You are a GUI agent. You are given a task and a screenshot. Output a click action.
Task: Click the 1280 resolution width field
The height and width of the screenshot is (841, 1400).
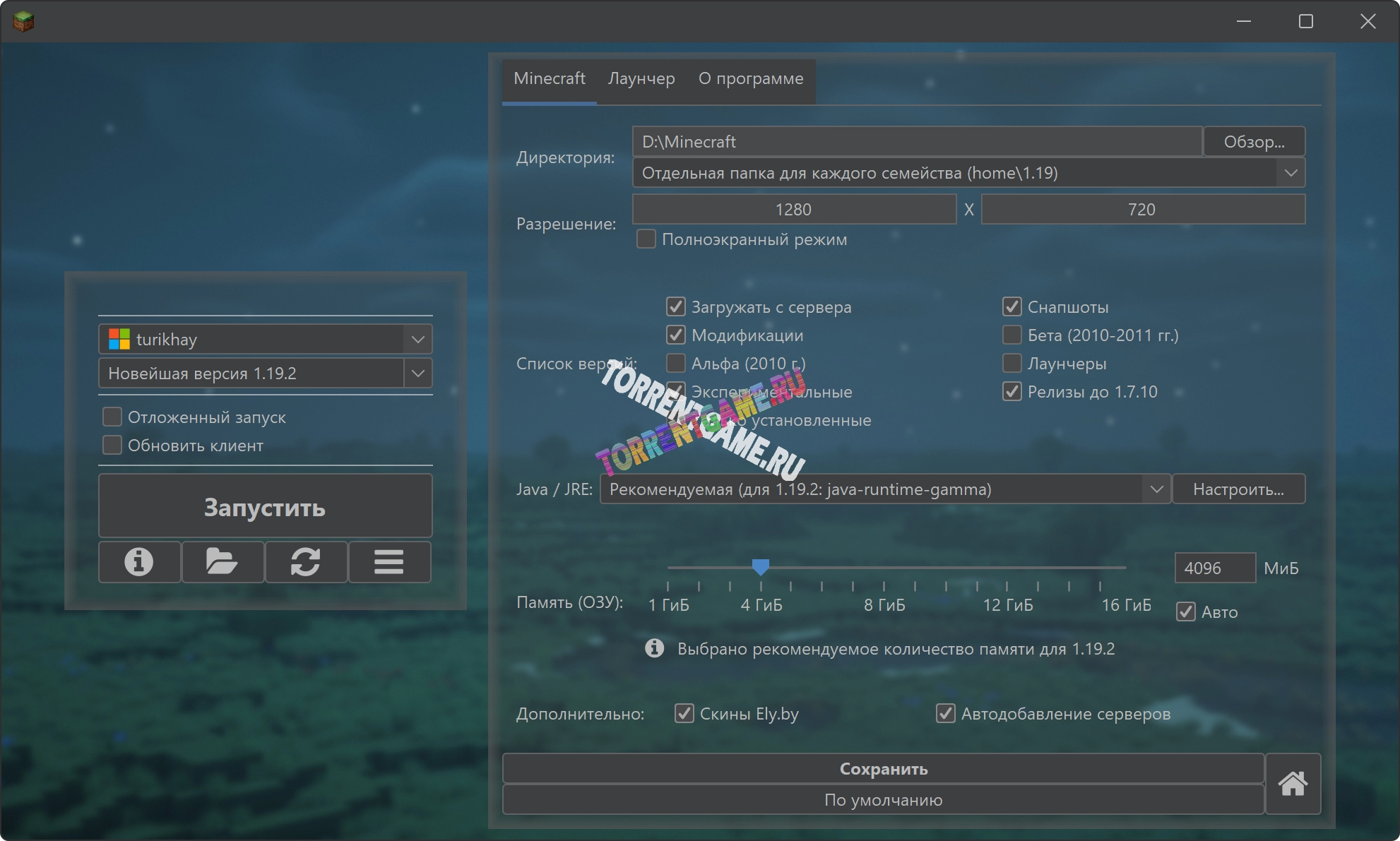793,210
